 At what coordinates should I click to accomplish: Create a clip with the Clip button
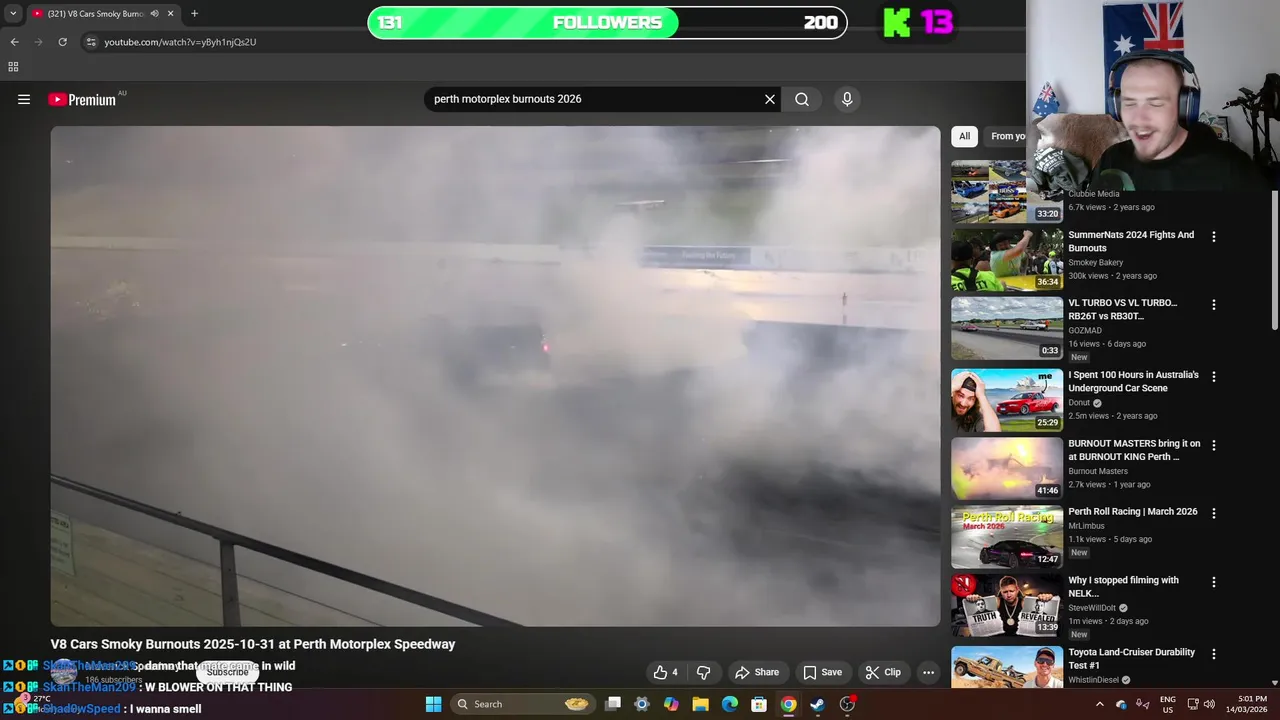pos(883,672)
